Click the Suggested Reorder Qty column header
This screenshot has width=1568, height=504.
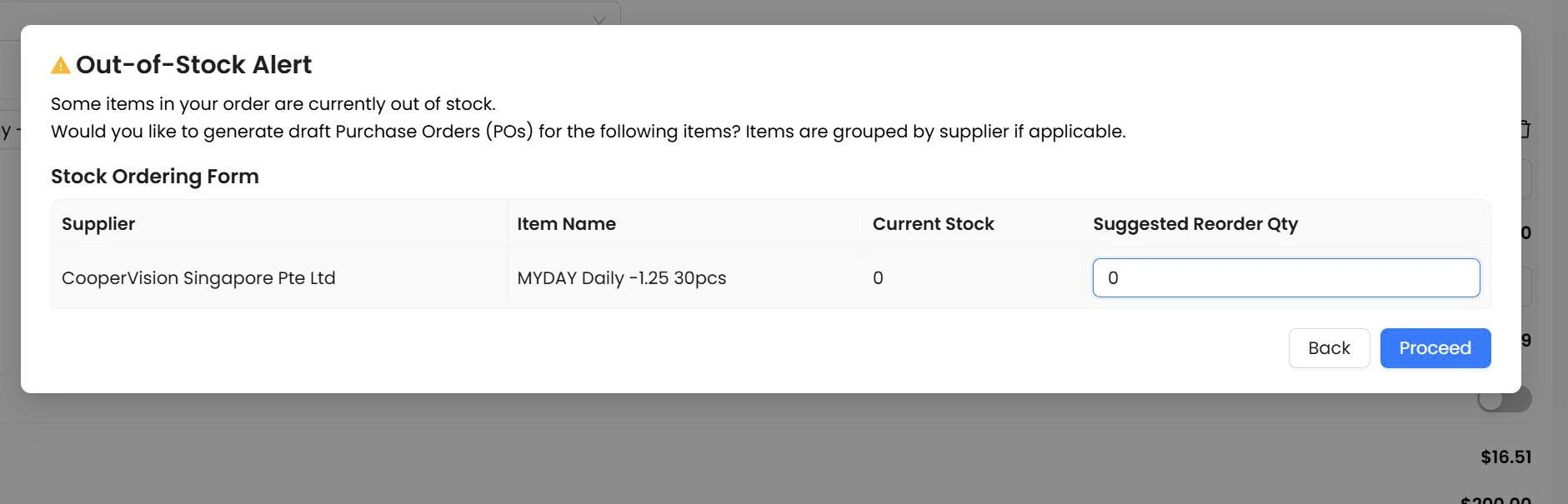pyautogui.click(x=1195, y=224)
